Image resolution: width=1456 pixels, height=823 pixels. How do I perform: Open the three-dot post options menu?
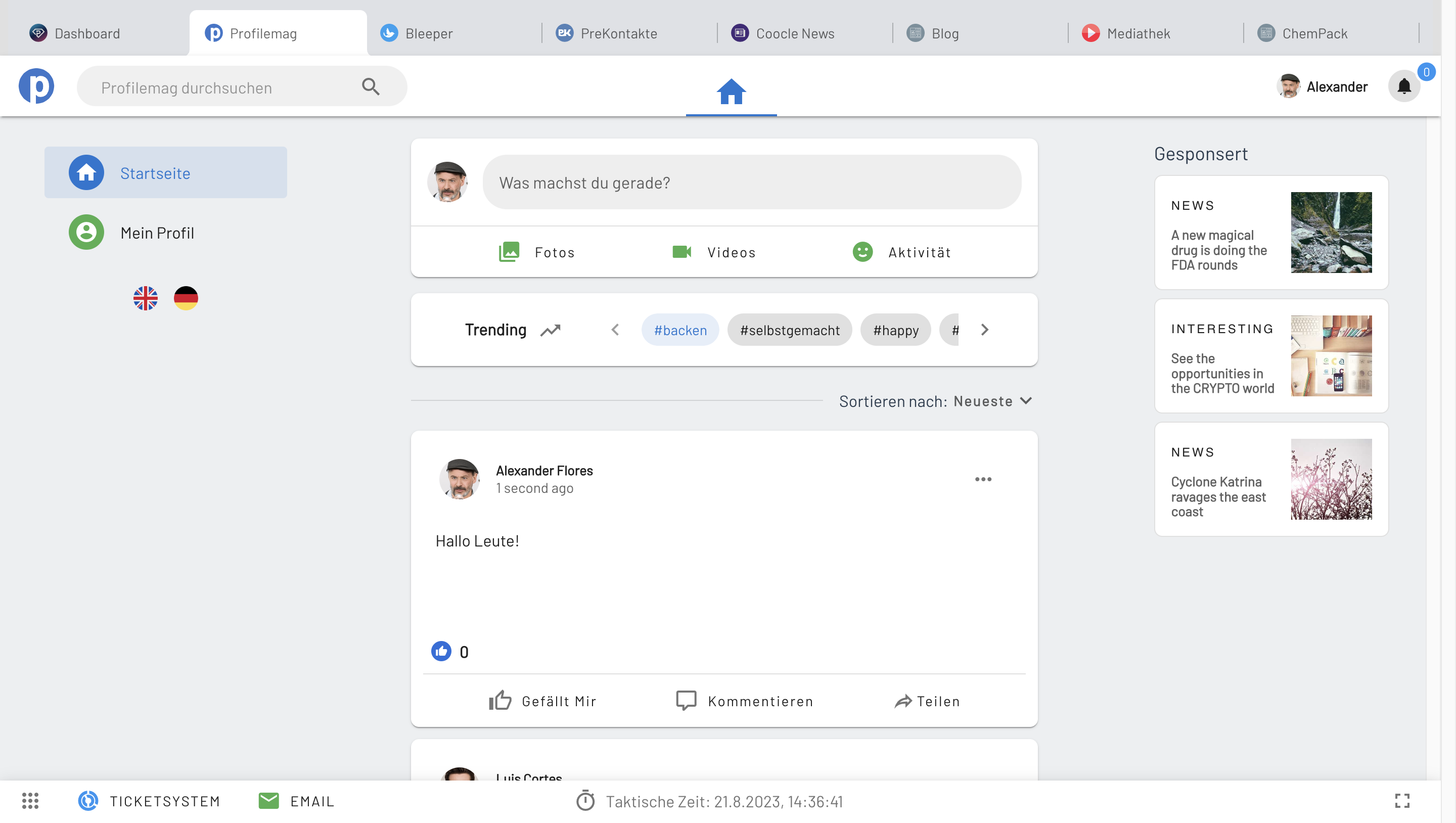(x=983, y=479)
